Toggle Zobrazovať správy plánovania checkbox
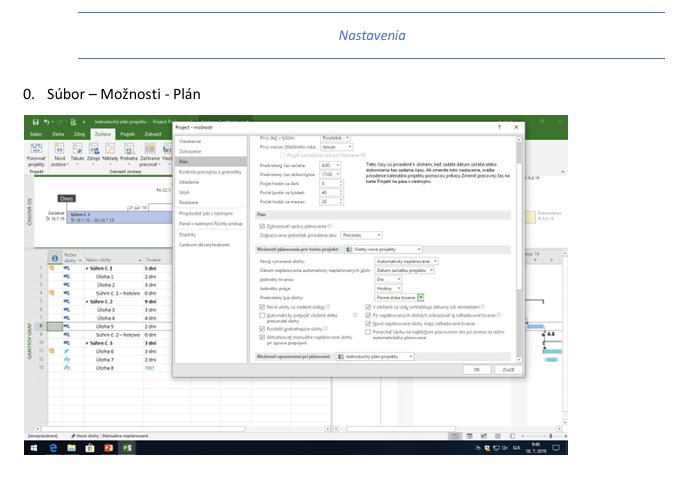 point(262,226)
